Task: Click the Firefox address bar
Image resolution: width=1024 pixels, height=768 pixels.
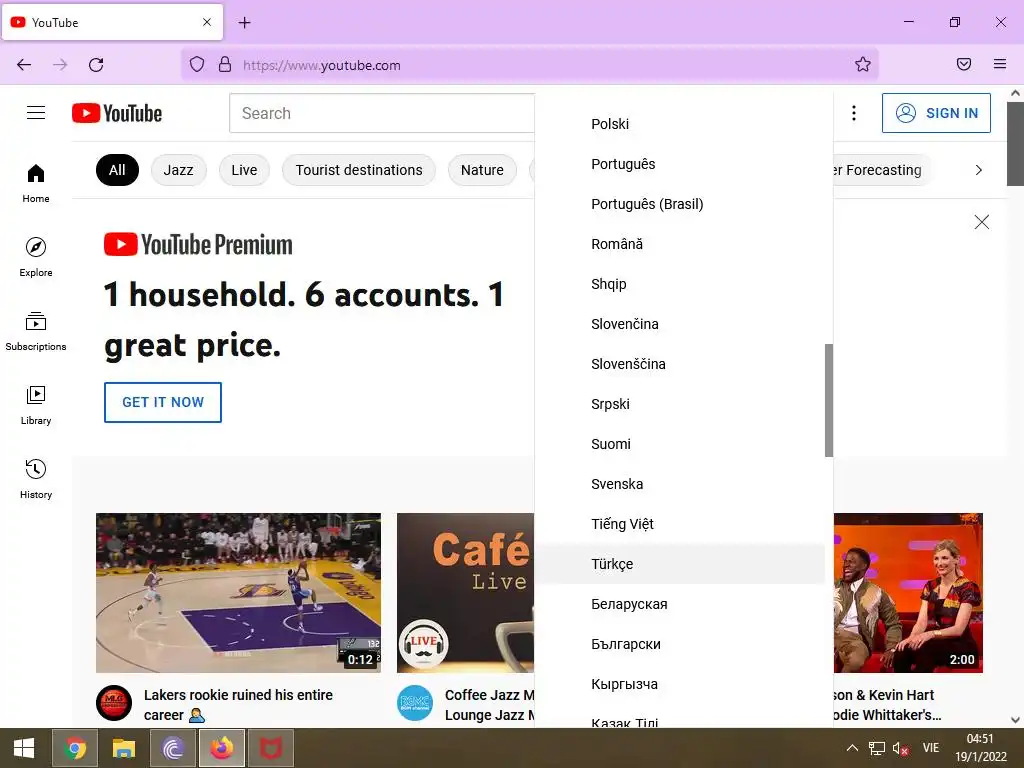Action: 529,65
